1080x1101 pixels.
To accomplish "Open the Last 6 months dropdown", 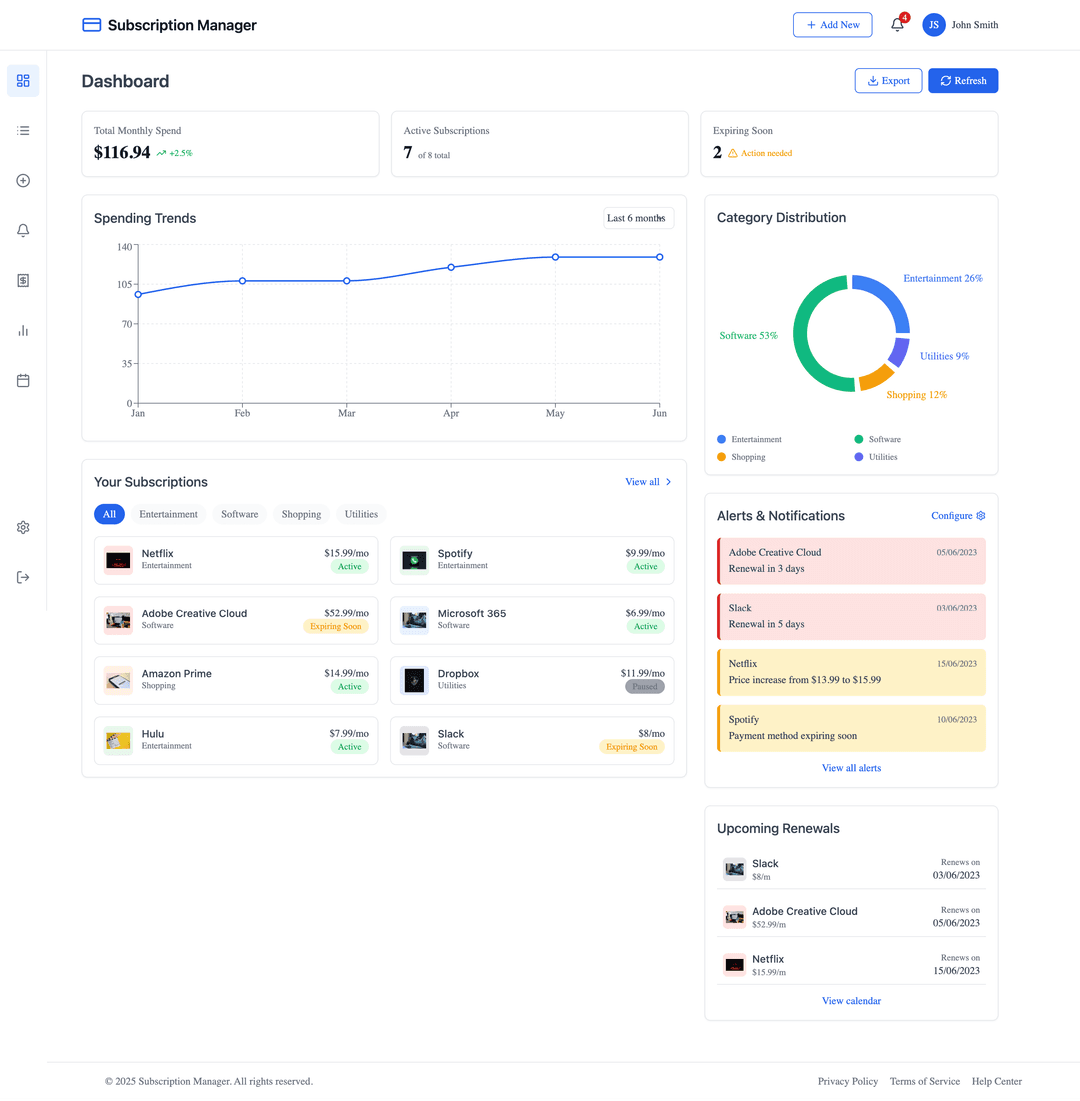I will pyautogui.click(x=638, y=218).
